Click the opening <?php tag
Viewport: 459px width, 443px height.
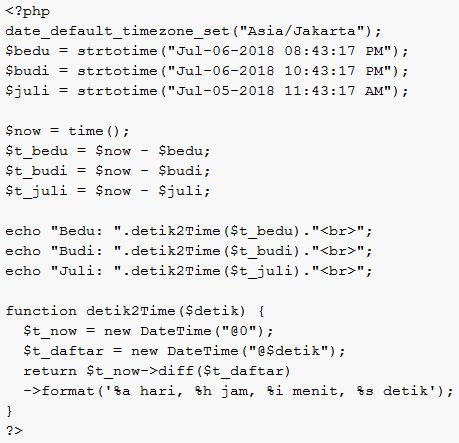pos(28,12)
